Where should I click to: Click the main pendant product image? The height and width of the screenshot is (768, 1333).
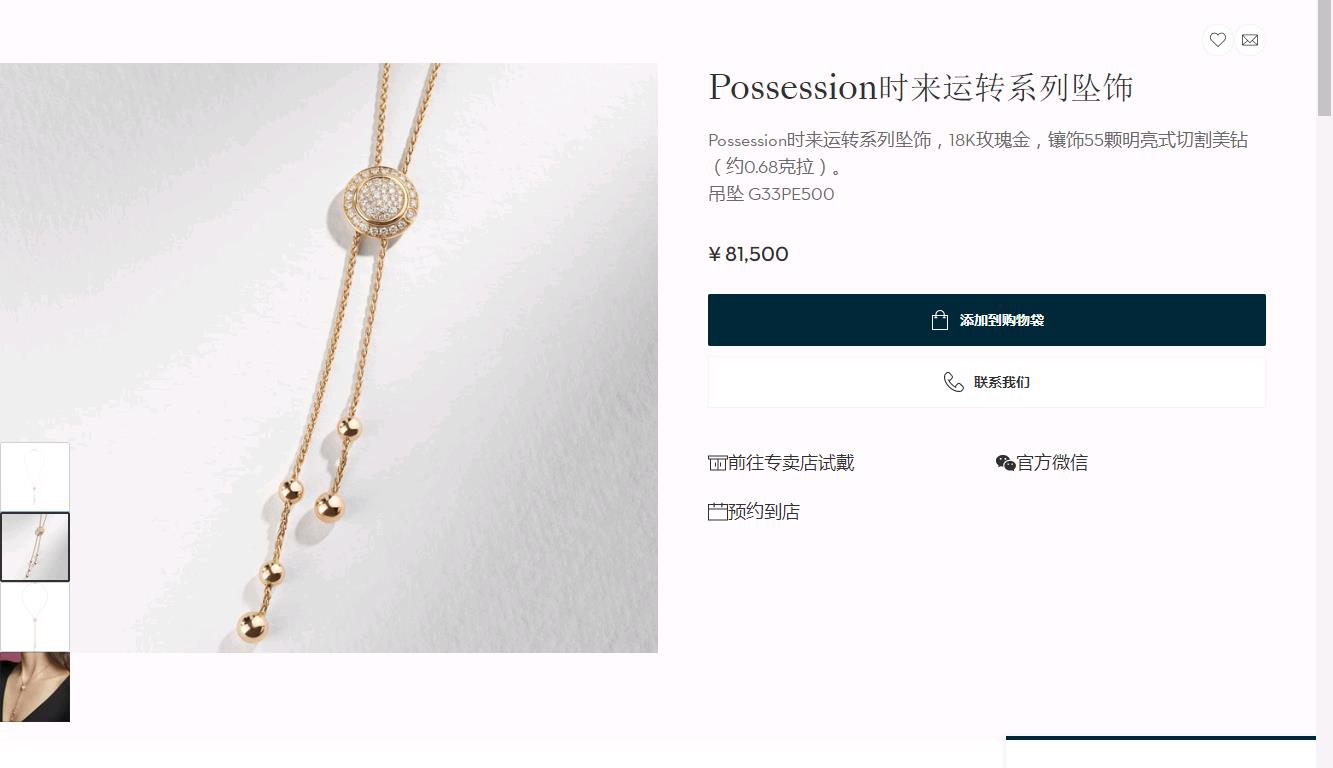(x=329, y=358)
